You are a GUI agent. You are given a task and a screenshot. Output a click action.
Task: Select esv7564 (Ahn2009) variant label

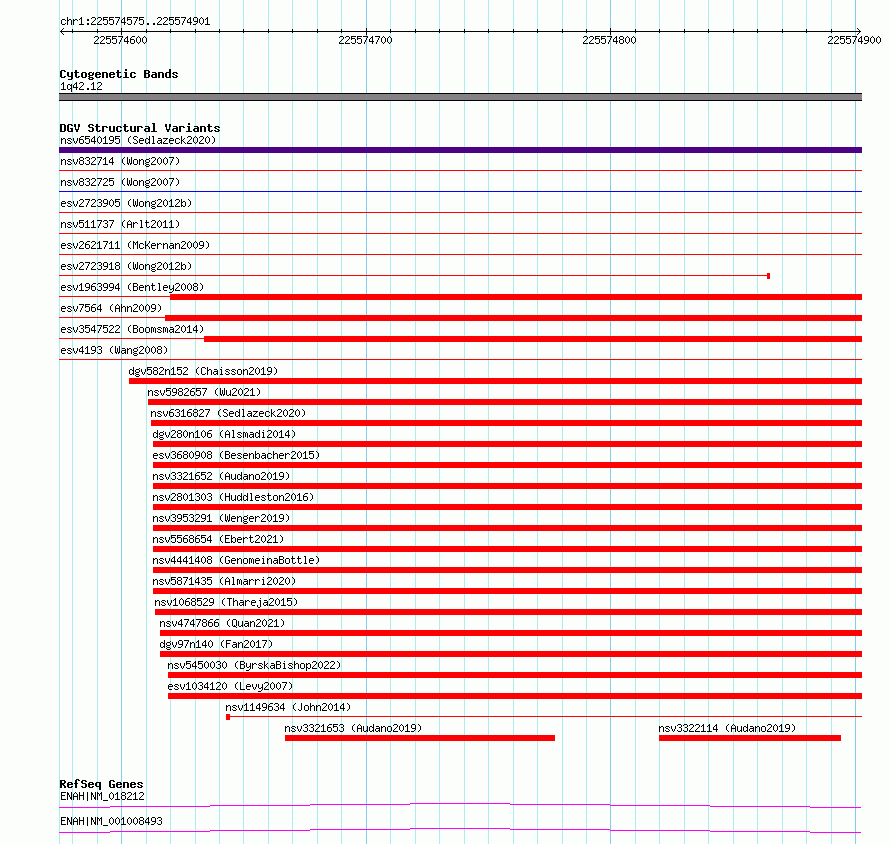coord(111,308)
